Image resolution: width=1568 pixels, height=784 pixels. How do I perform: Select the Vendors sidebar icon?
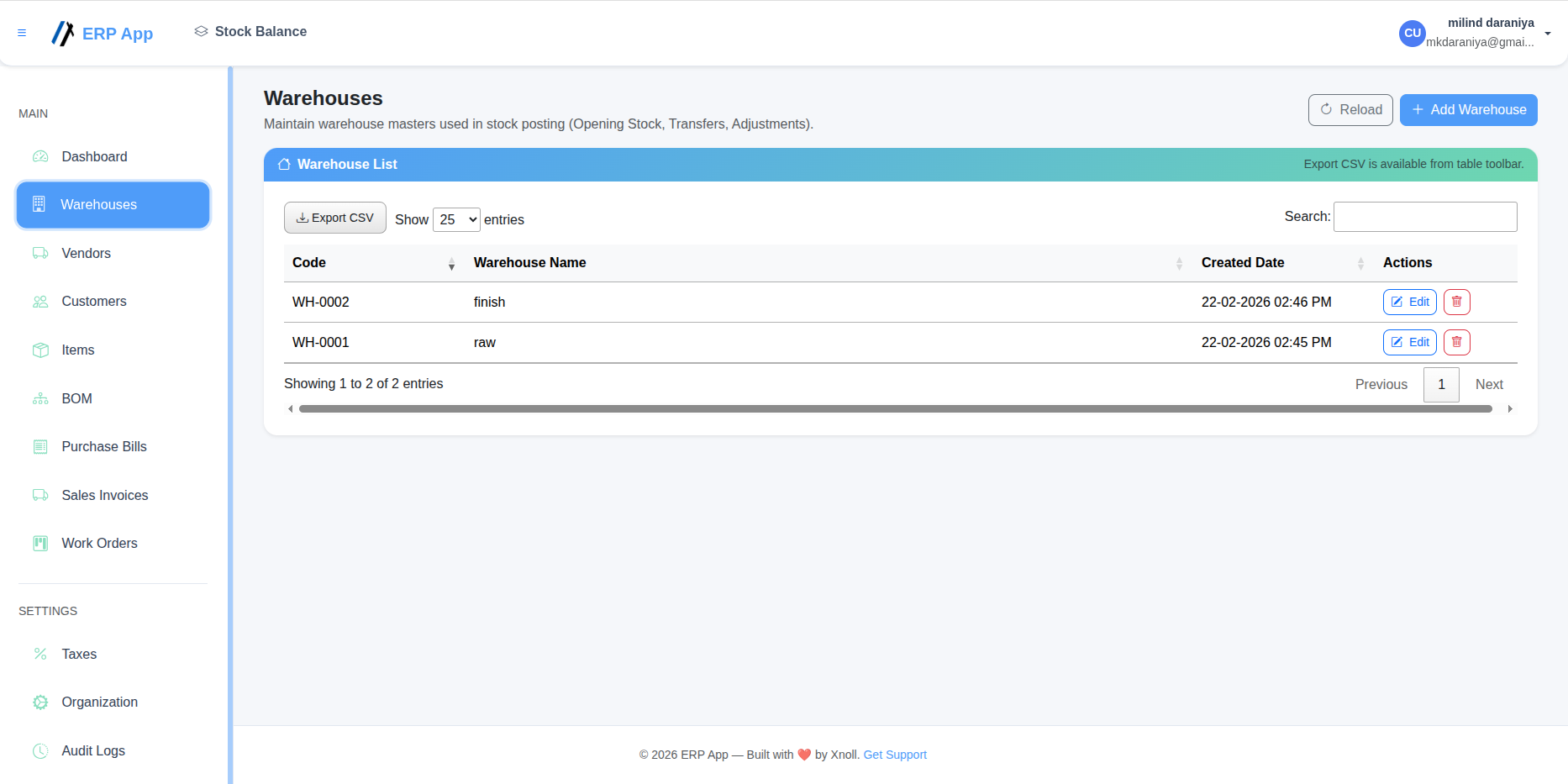coord(39,253)
